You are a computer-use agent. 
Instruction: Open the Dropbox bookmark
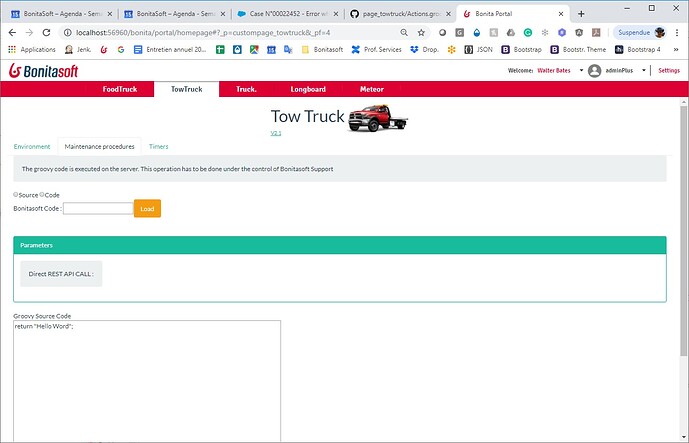pos(424,50)
